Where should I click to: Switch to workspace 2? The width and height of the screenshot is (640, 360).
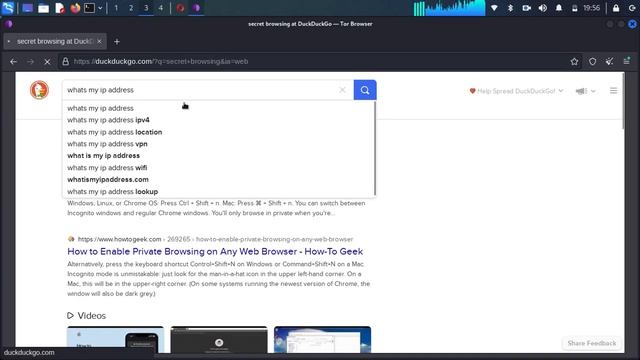click(x=131, y=8)
